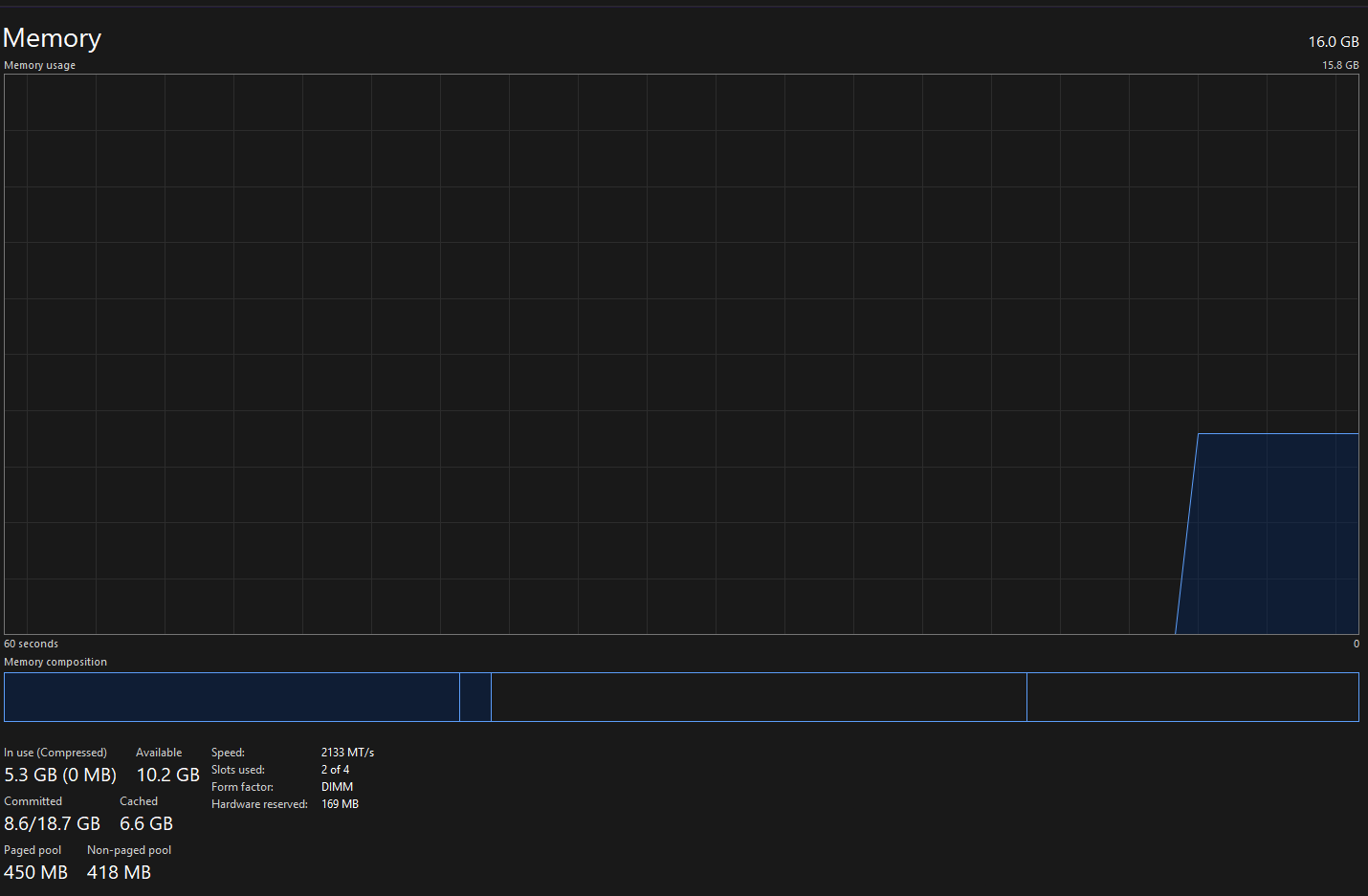
Task: Click the 0 axis label under the graph
Action: point(1356,644)
